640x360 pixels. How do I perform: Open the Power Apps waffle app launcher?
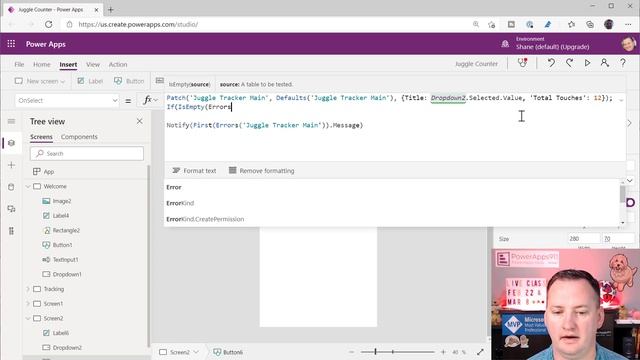11,44
